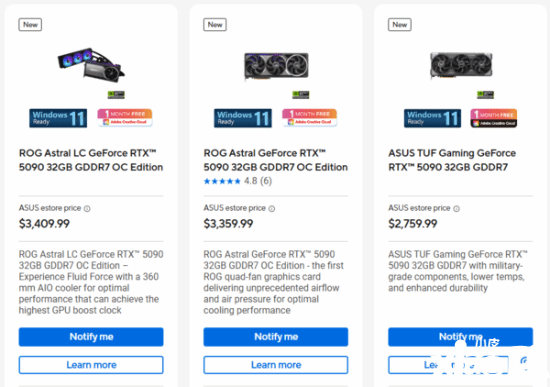The image size is (550, 387).
Task: Click Windows 11 Ready badge on ROG Astral quad-fan card
Action: [x=243, y=118]
